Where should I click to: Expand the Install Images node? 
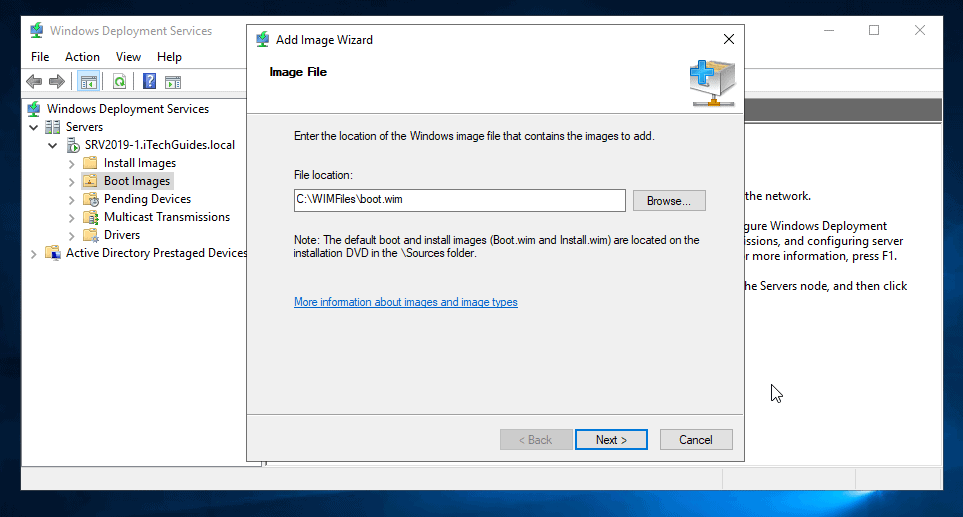71,163
